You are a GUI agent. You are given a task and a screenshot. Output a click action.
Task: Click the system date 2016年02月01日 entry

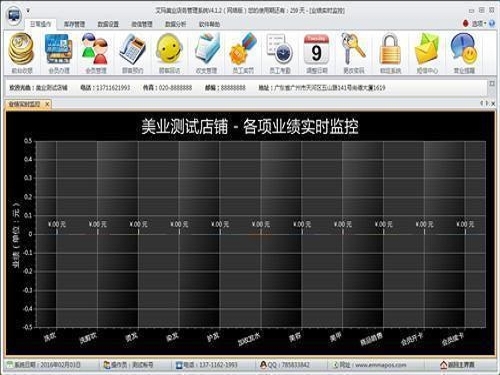43,365
